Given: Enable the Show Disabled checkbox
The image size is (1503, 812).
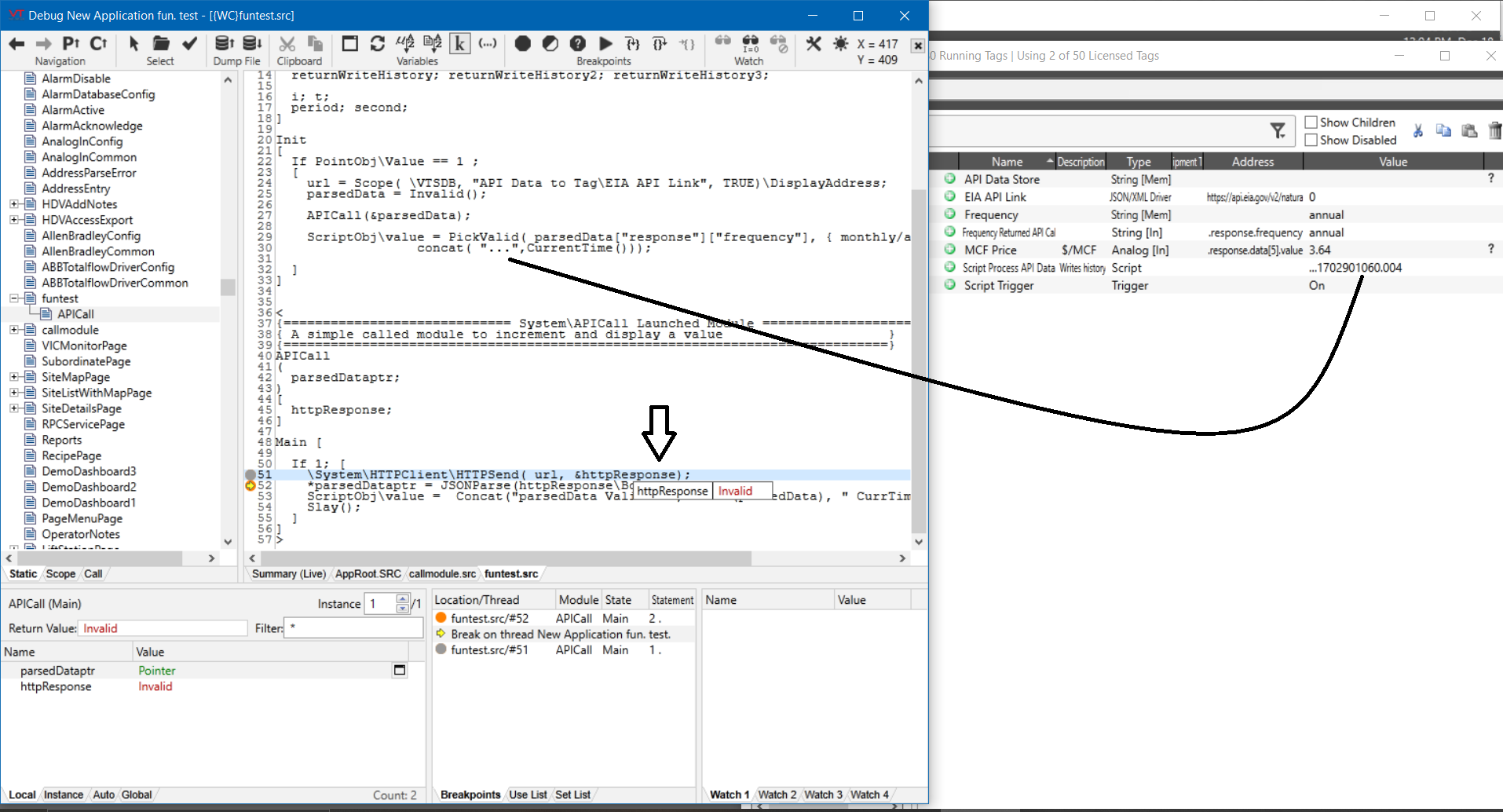Looking at the screenshot, I should (1311, 140).
